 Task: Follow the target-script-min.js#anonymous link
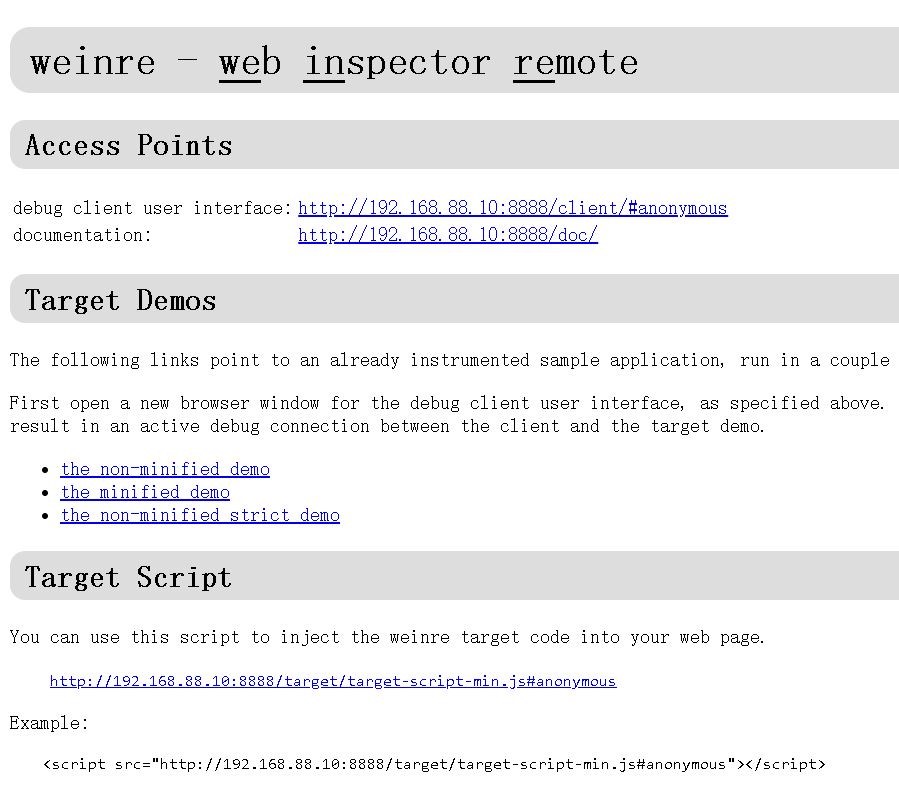333,681
